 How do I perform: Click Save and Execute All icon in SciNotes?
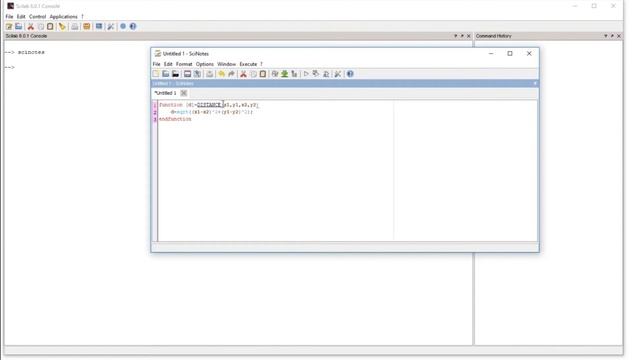pos(326,74)
